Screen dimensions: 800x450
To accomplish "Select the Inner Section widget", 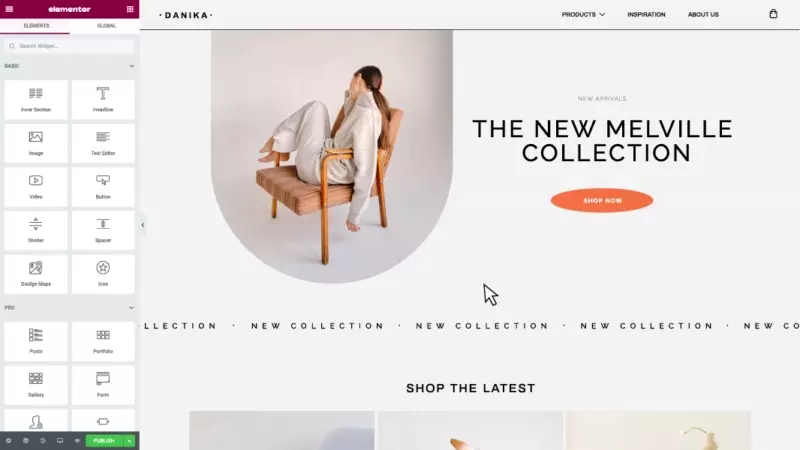I will [36, 99].
